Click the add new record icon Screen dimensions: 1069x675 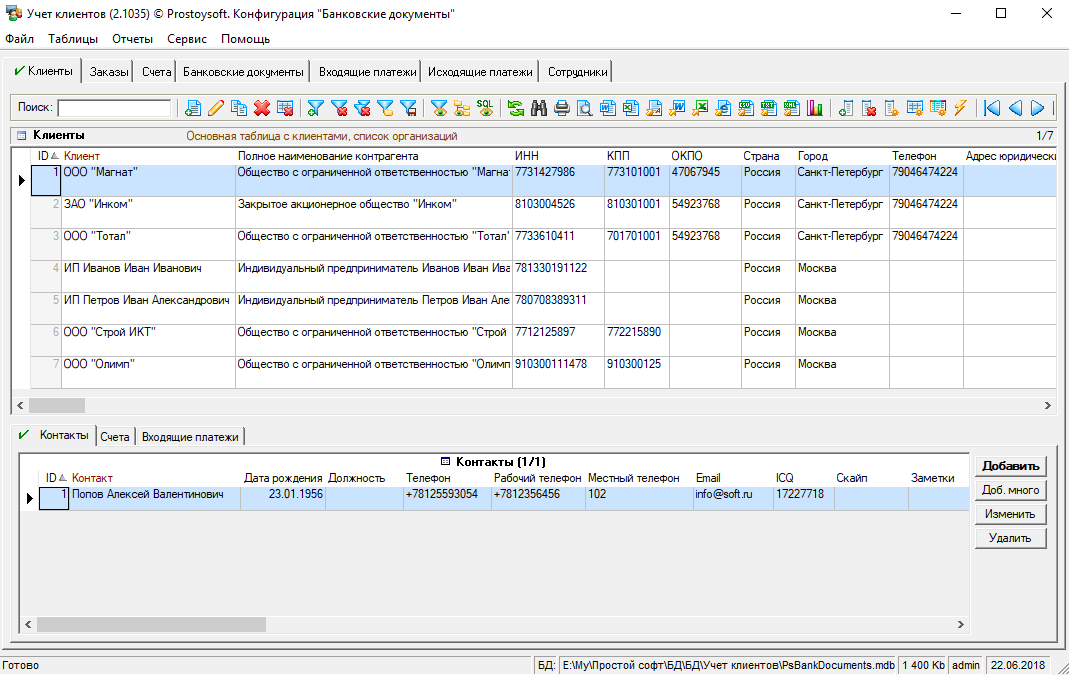[193, 108]
